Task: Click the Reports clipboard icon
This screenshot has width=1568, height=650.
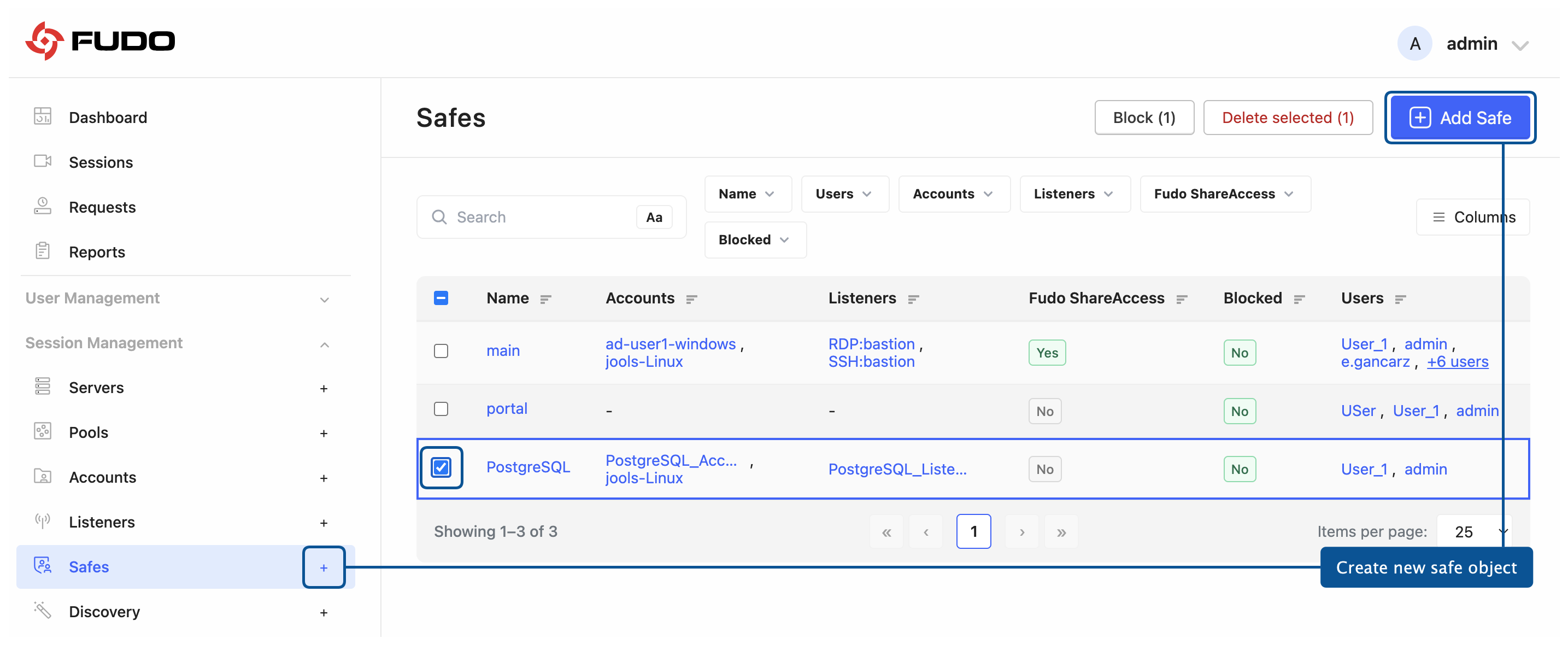Action: click(42, 251)
